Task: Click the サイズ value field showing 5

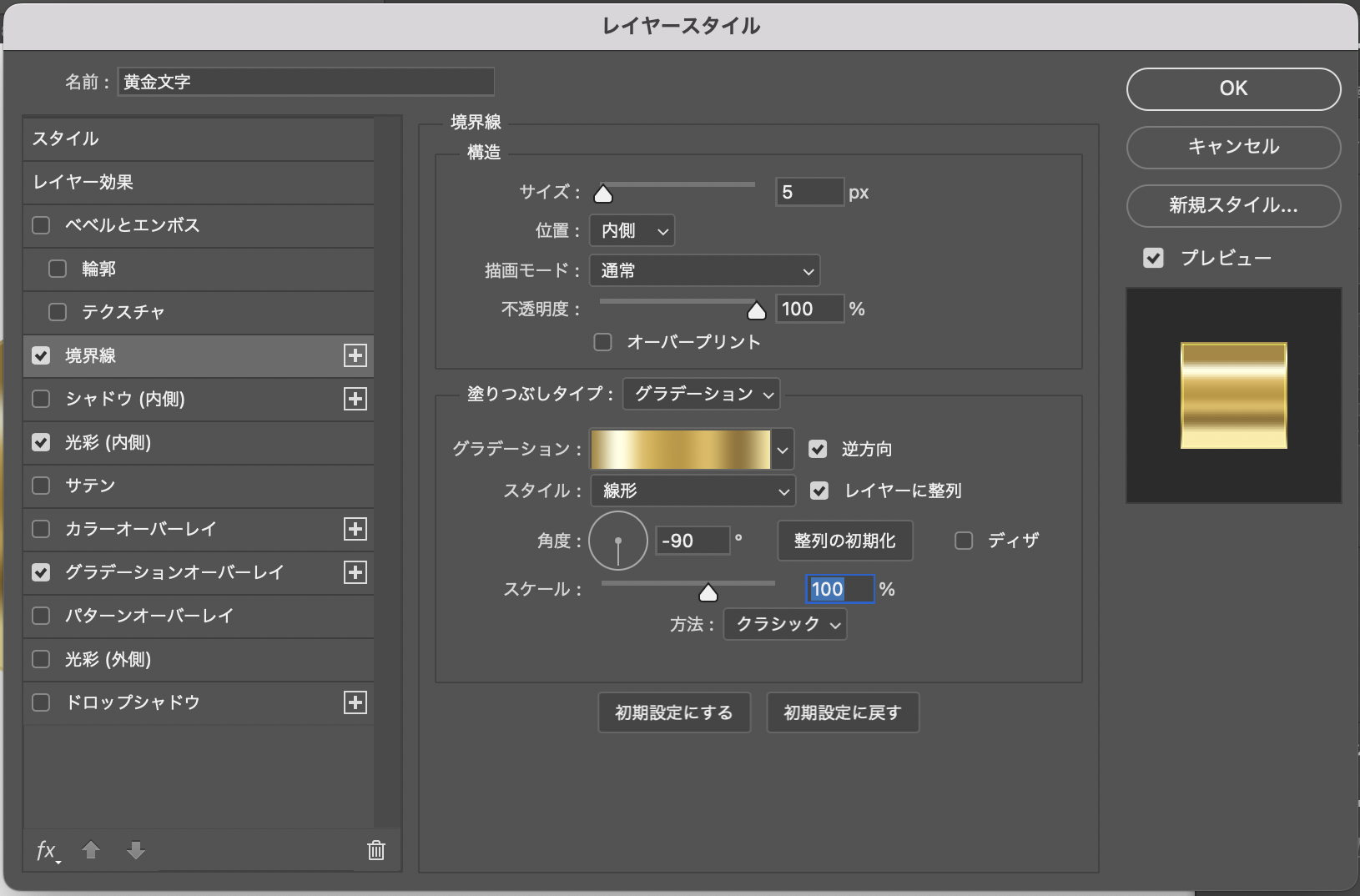Action: pyautogui.click(x=809, y=192)
